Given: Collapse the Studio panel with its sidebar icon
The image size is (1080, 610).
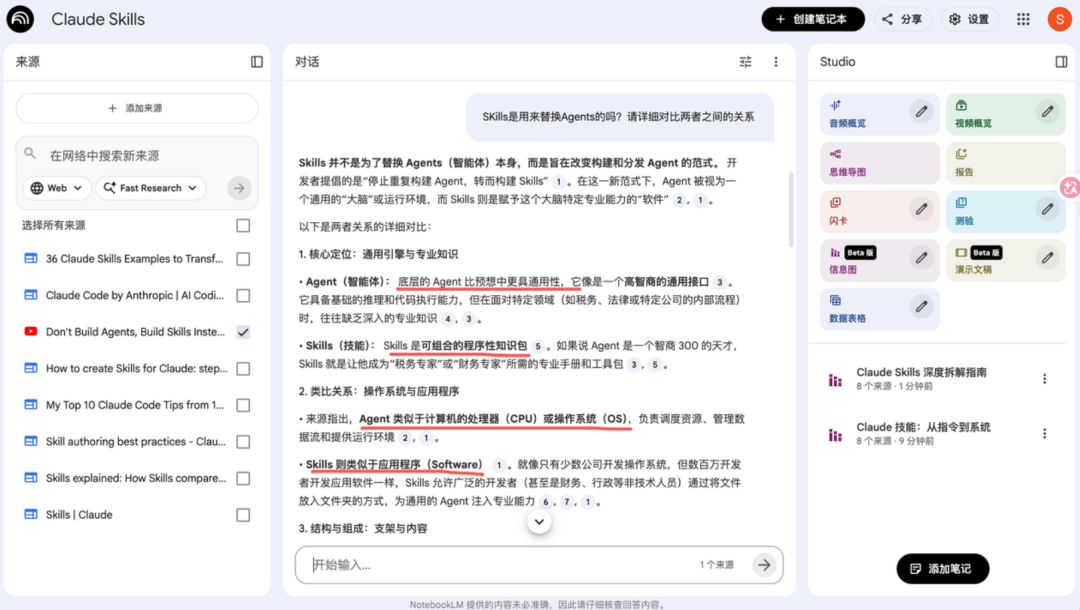Looking at the screenshot, I should [x=1061, y=62].
